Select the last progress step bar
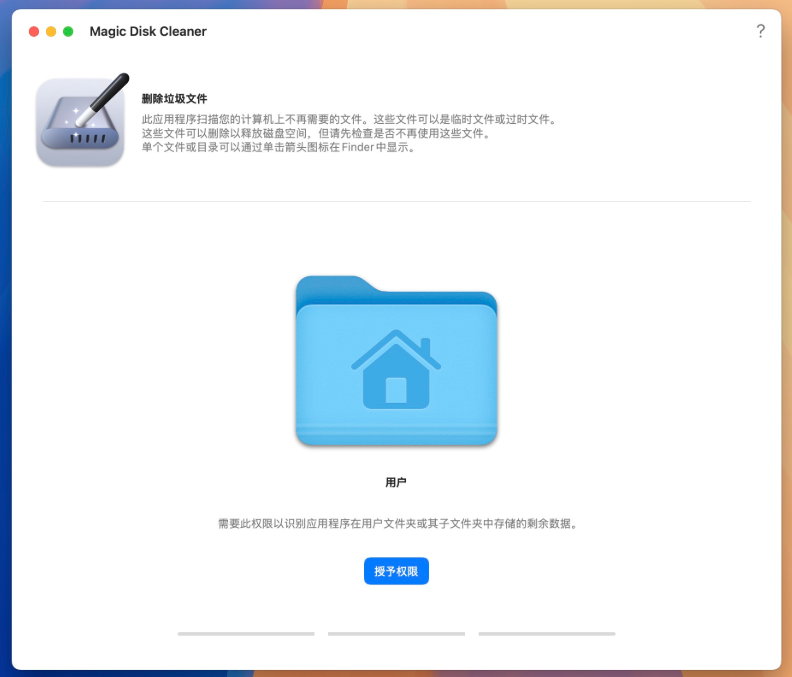Viewport: 792px width, 677px height. click(547, 633)
